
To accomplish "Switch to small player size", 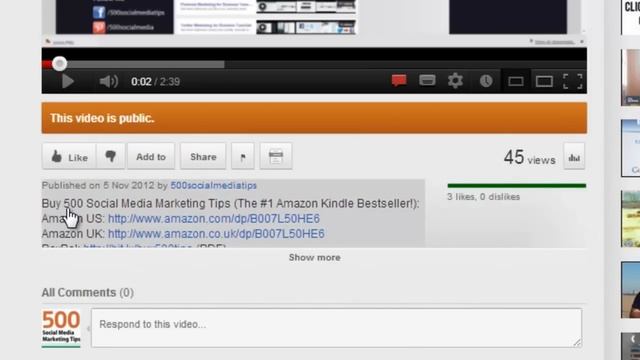I will [x=516, y=82].
